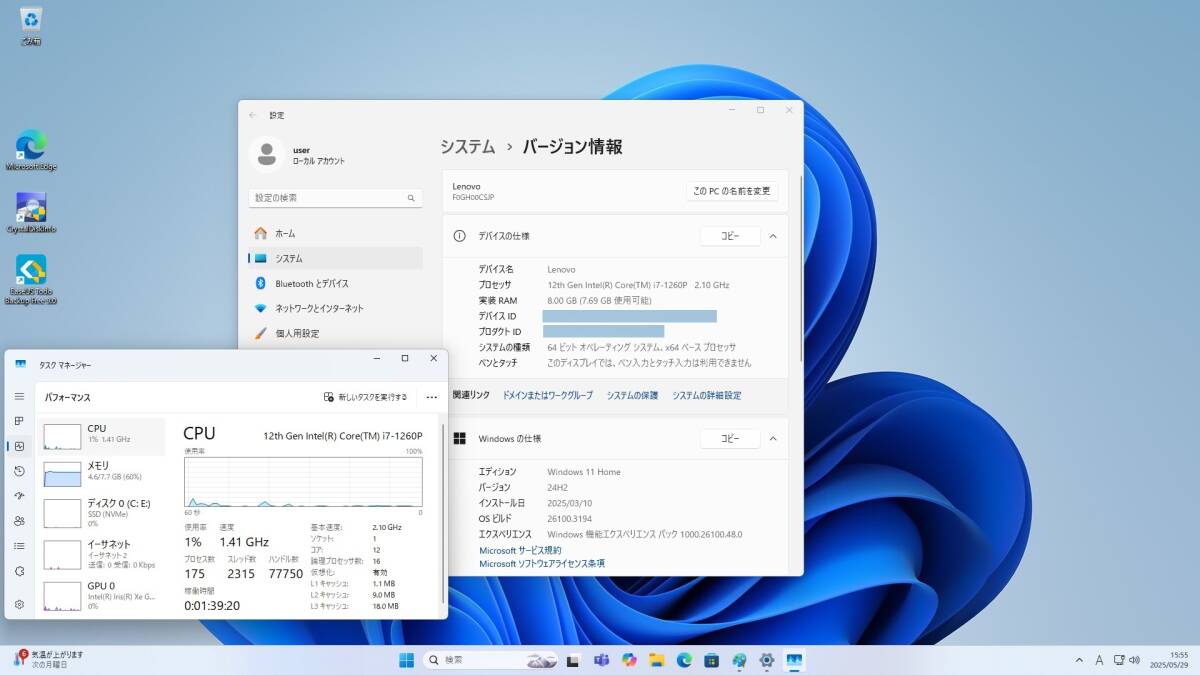Show hidden tray icons chevron
The width and height of the screenshot is (1200, 675).
pyautogui.click(x=1079, y=660)
